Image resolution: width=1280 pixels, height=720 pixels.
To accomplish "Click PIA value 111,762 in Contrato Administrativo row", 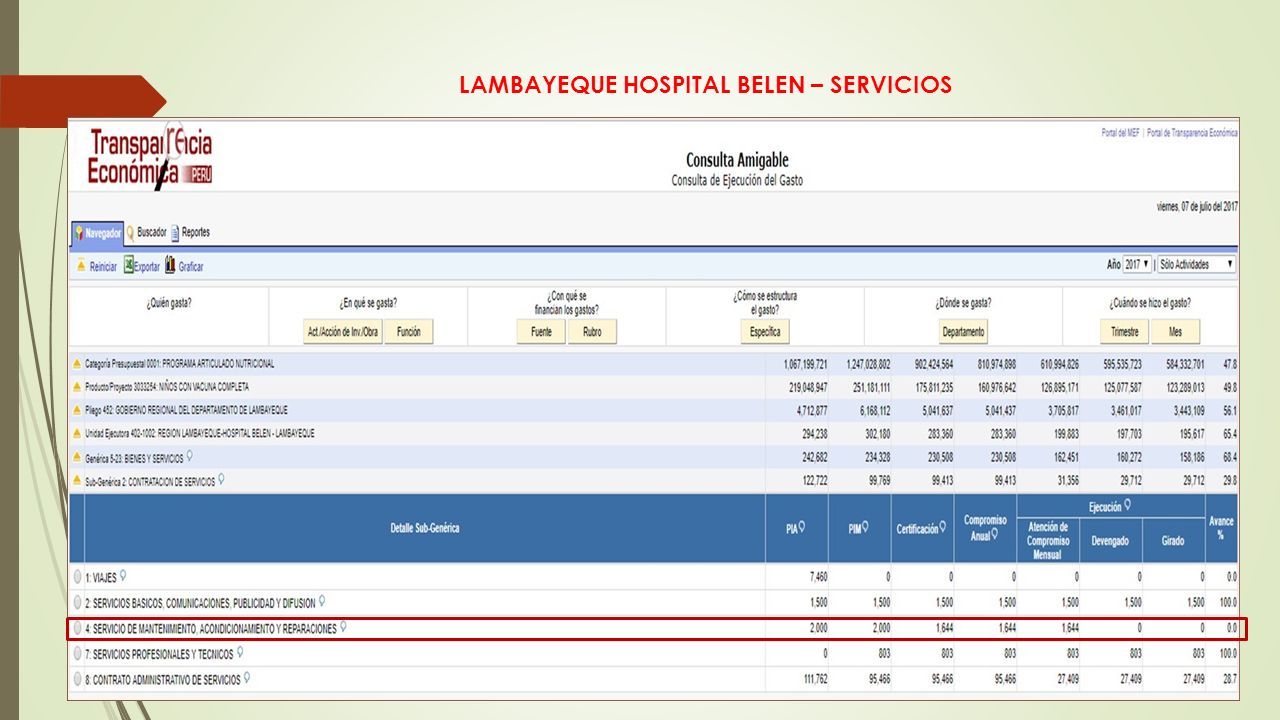I will pos(814,679).
